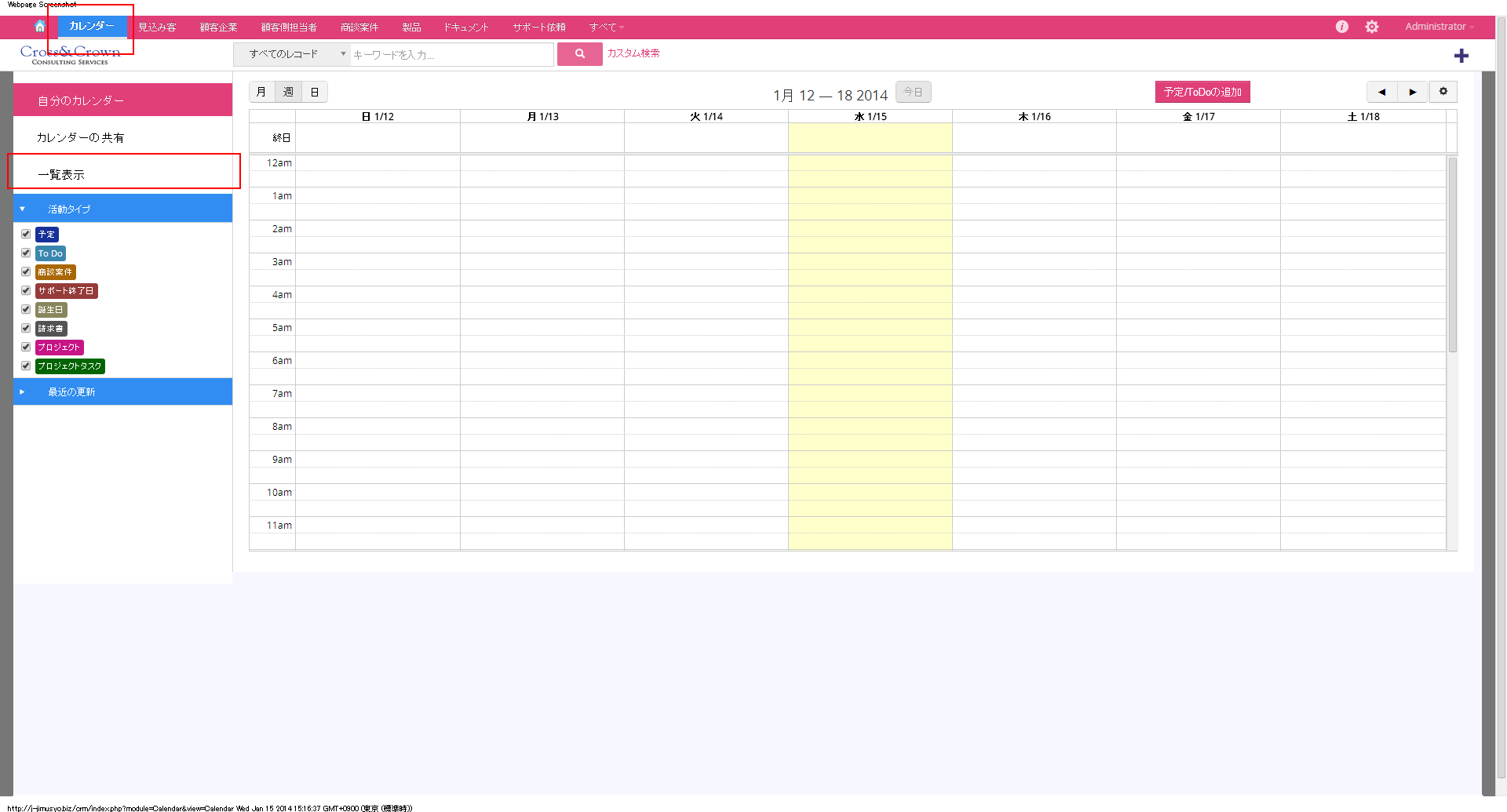The image size is (1507, 812).
Task: Go to next week arrow
Action: (x=1412, y=92)
